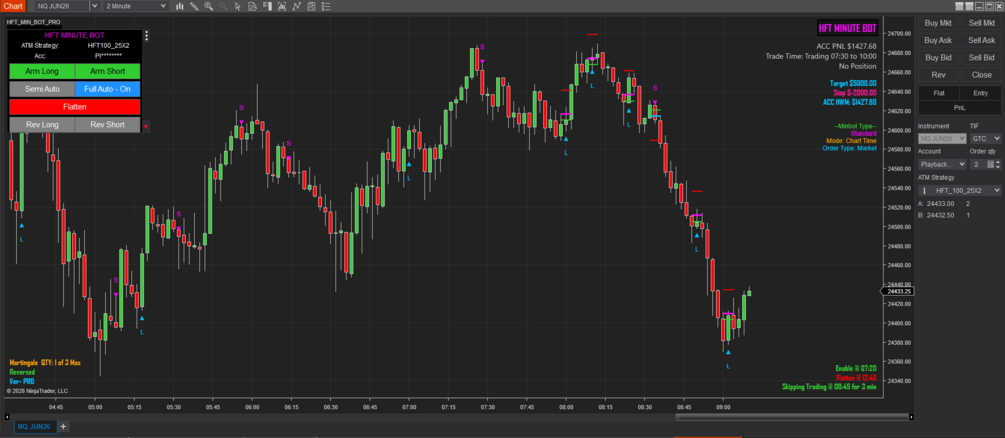Screen dimensions: 1005x438
Task: Click the ATM Strategy info icon
Action: pyautogui.click(x=924, y=190)
